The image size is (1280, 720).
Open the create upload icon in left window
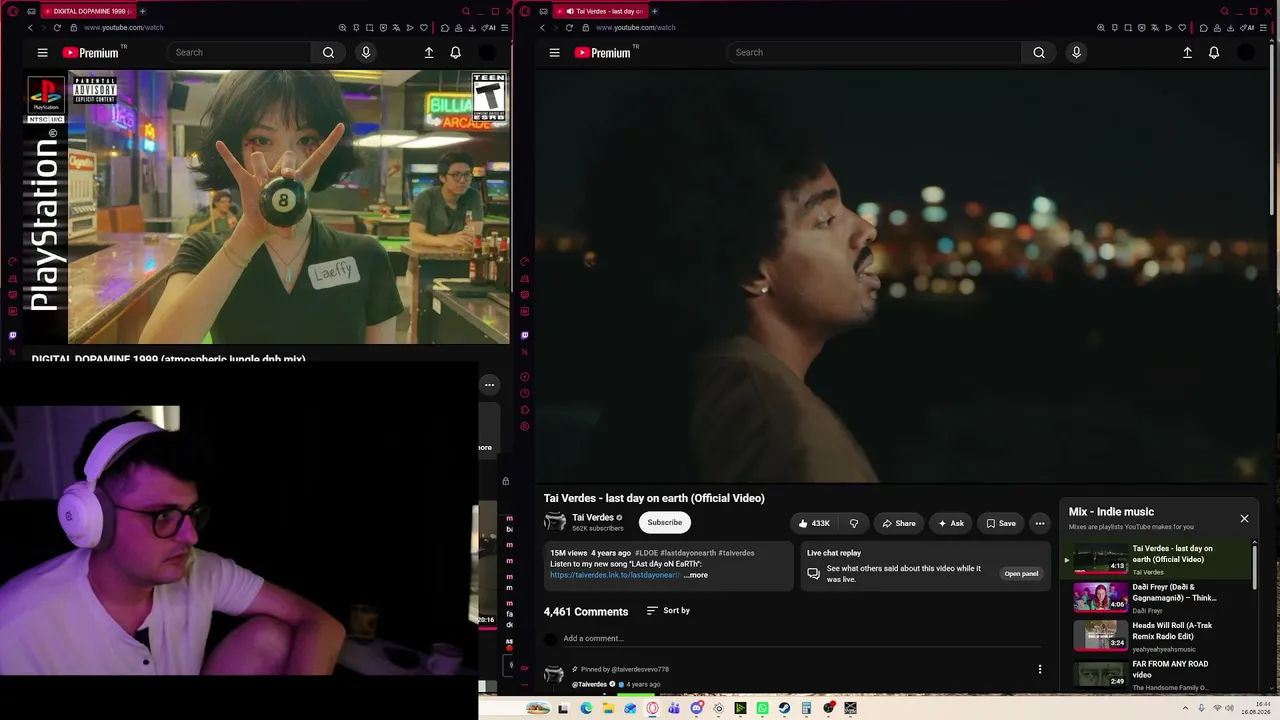click(429, 52)
